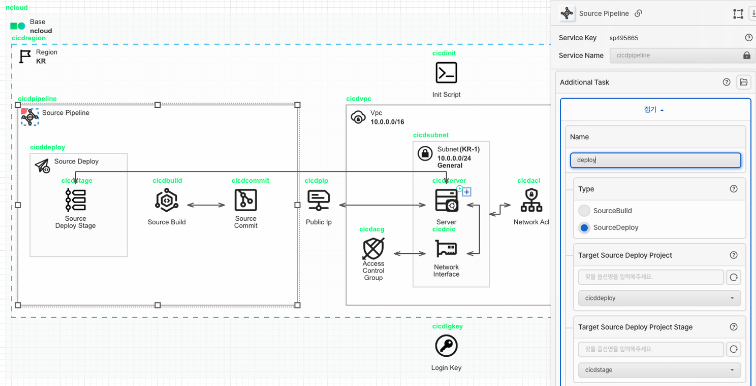The width and height of the screenshot is (756, 386).
Task: Click the Additional Task folder button
Action: point(743,82)
